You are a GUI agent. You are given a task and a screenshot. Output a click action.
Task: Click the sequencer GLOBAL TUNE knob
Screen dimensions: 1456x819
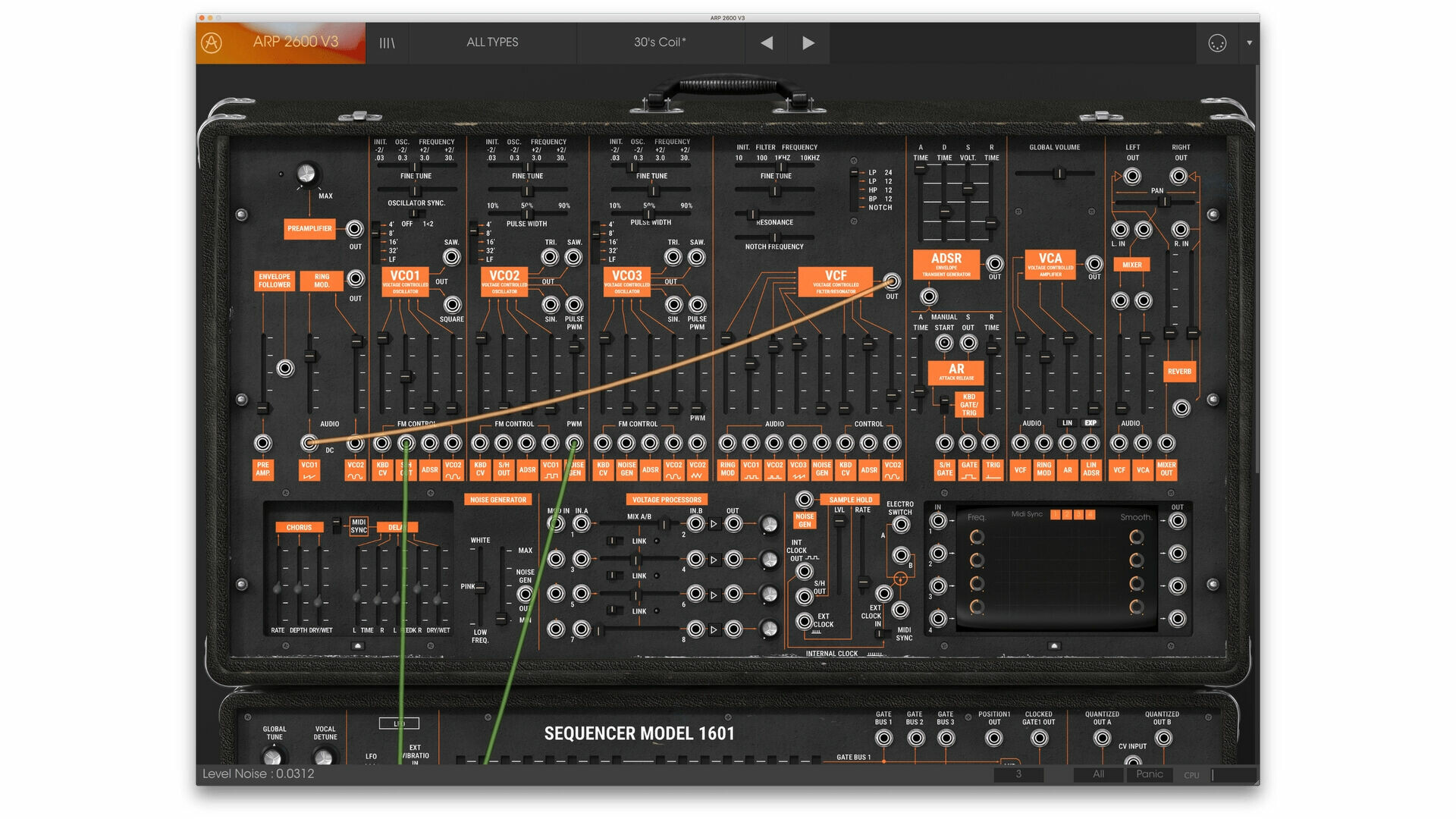pos(272,757)
